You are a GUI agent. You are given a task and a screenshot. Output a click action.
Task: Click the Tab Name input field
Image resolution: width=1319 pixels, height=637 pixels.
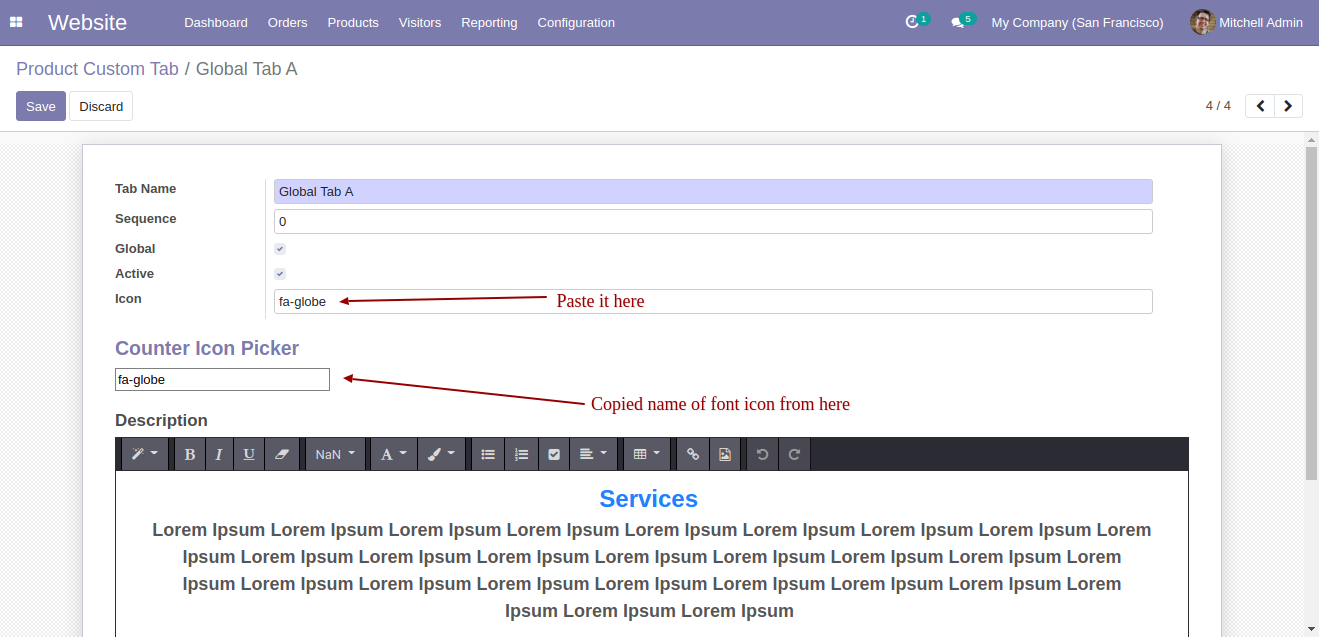coord(713,192)
